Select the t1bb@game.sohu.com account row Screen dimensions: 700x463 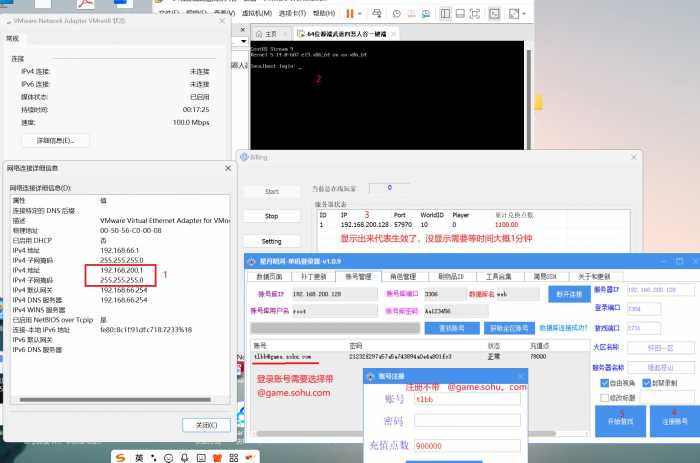tap(420, 356)
